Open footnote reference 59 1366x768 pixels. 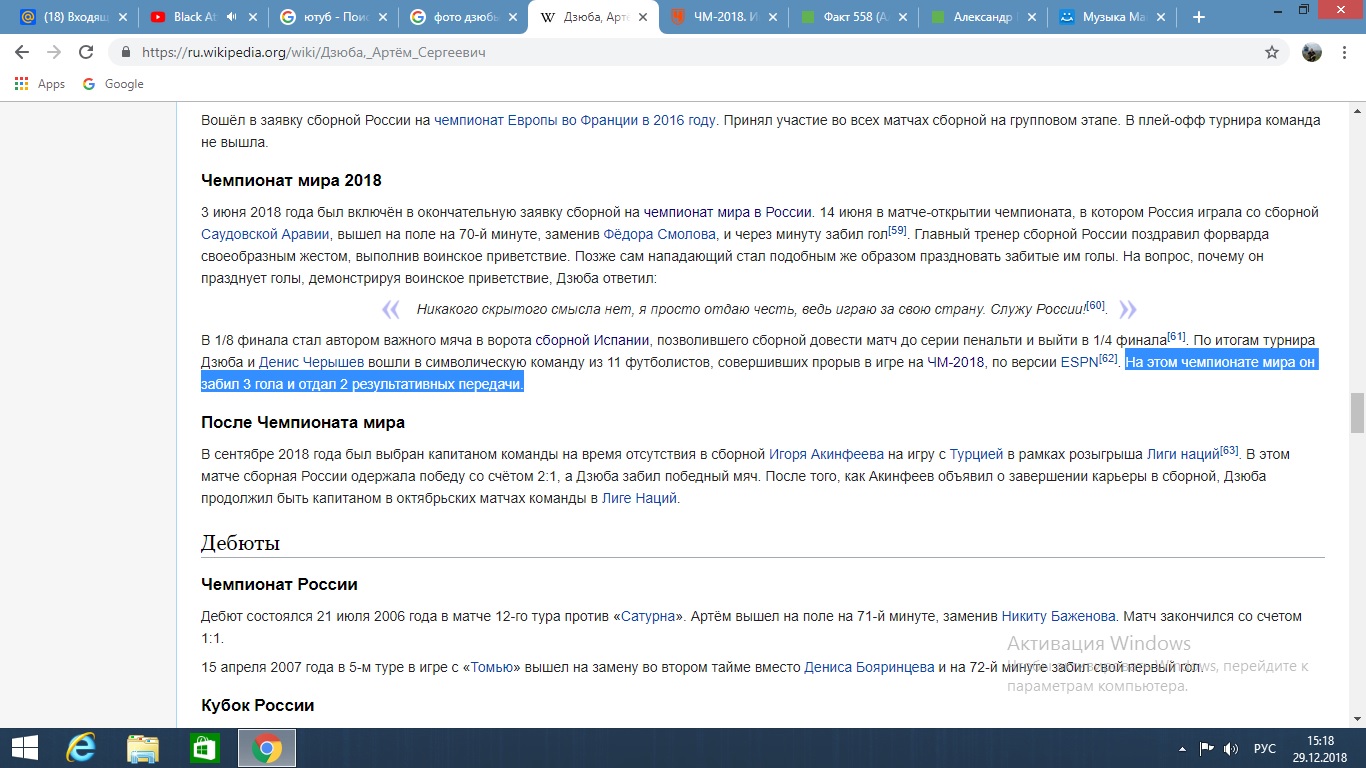[897, 231]
